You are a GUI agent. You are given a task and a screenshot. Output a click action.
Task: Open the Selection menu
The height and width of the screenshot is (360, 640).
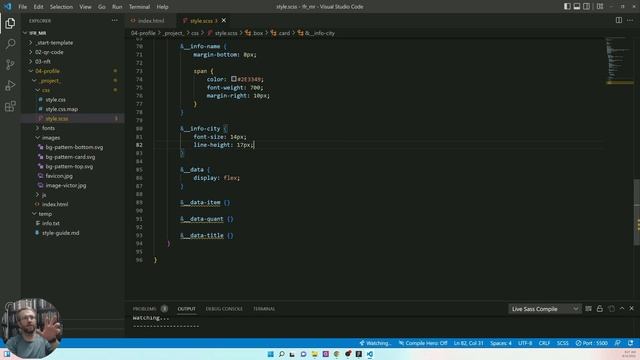point(61,7)
